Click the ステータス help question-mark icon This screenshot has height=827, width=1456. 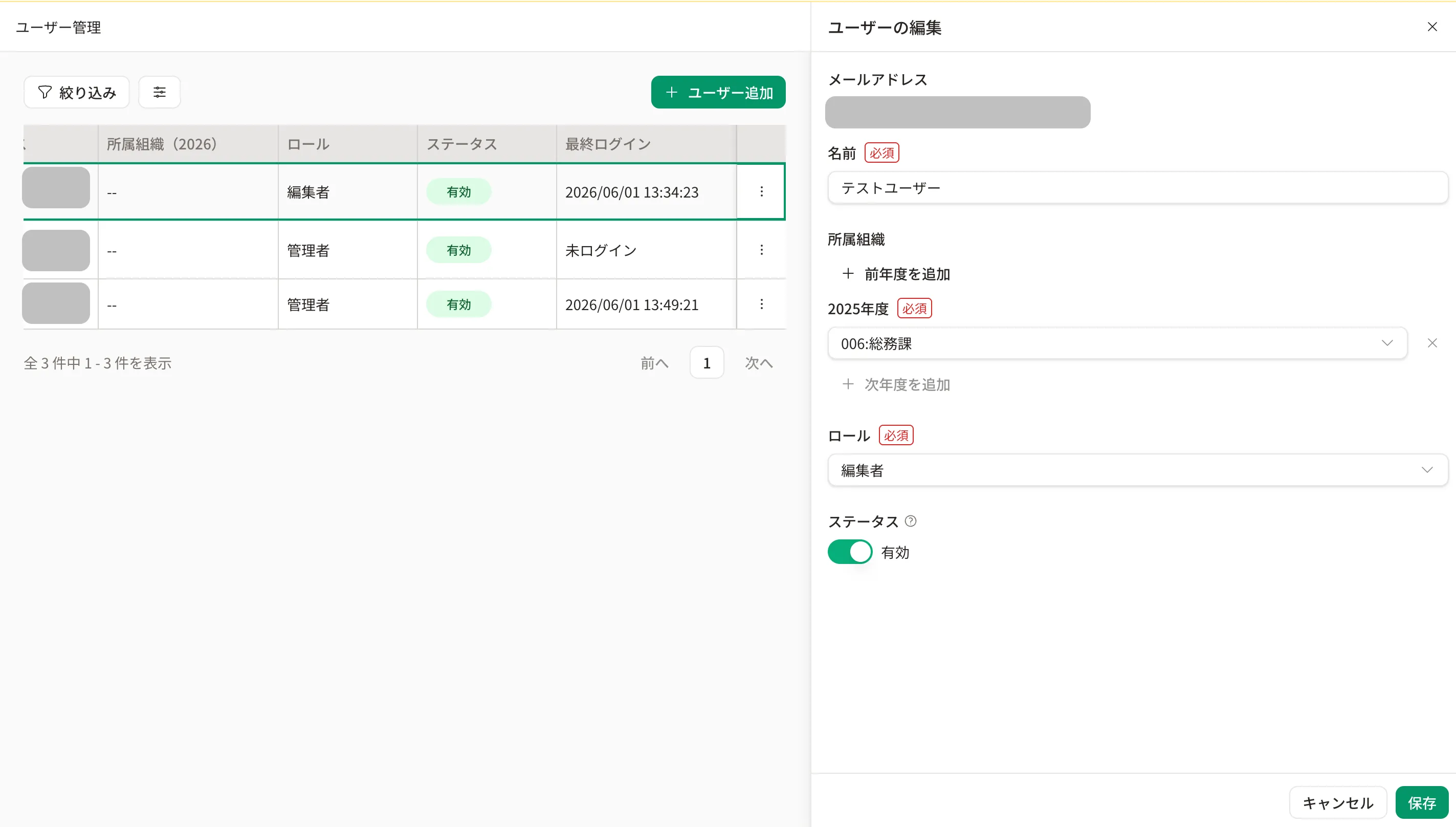911,521
